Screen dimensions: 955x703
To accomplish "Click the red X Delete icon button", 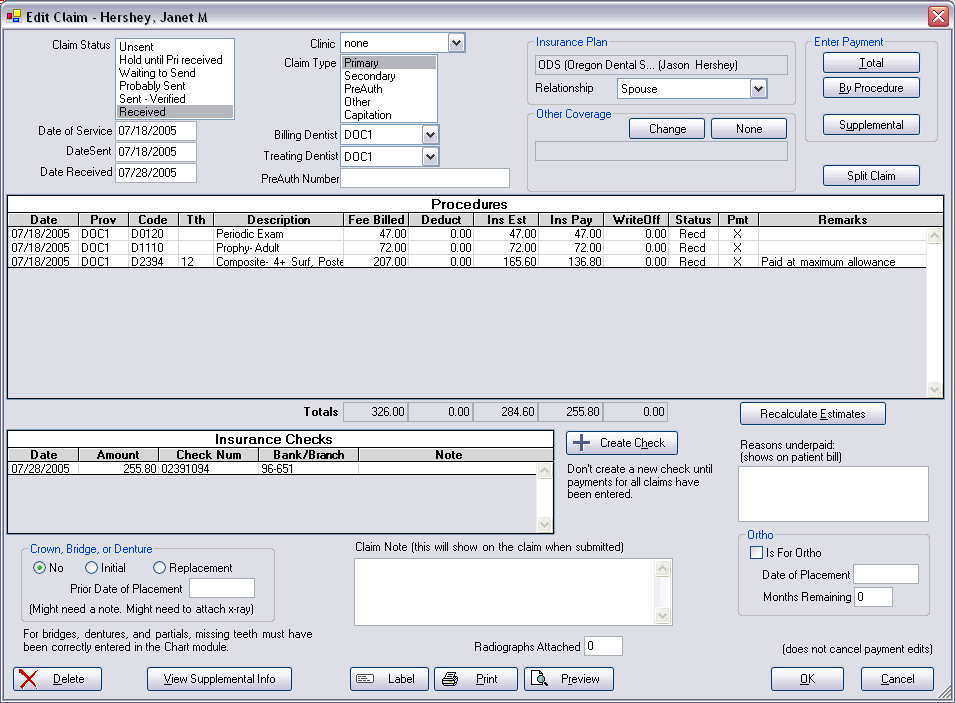I will 57,679.
